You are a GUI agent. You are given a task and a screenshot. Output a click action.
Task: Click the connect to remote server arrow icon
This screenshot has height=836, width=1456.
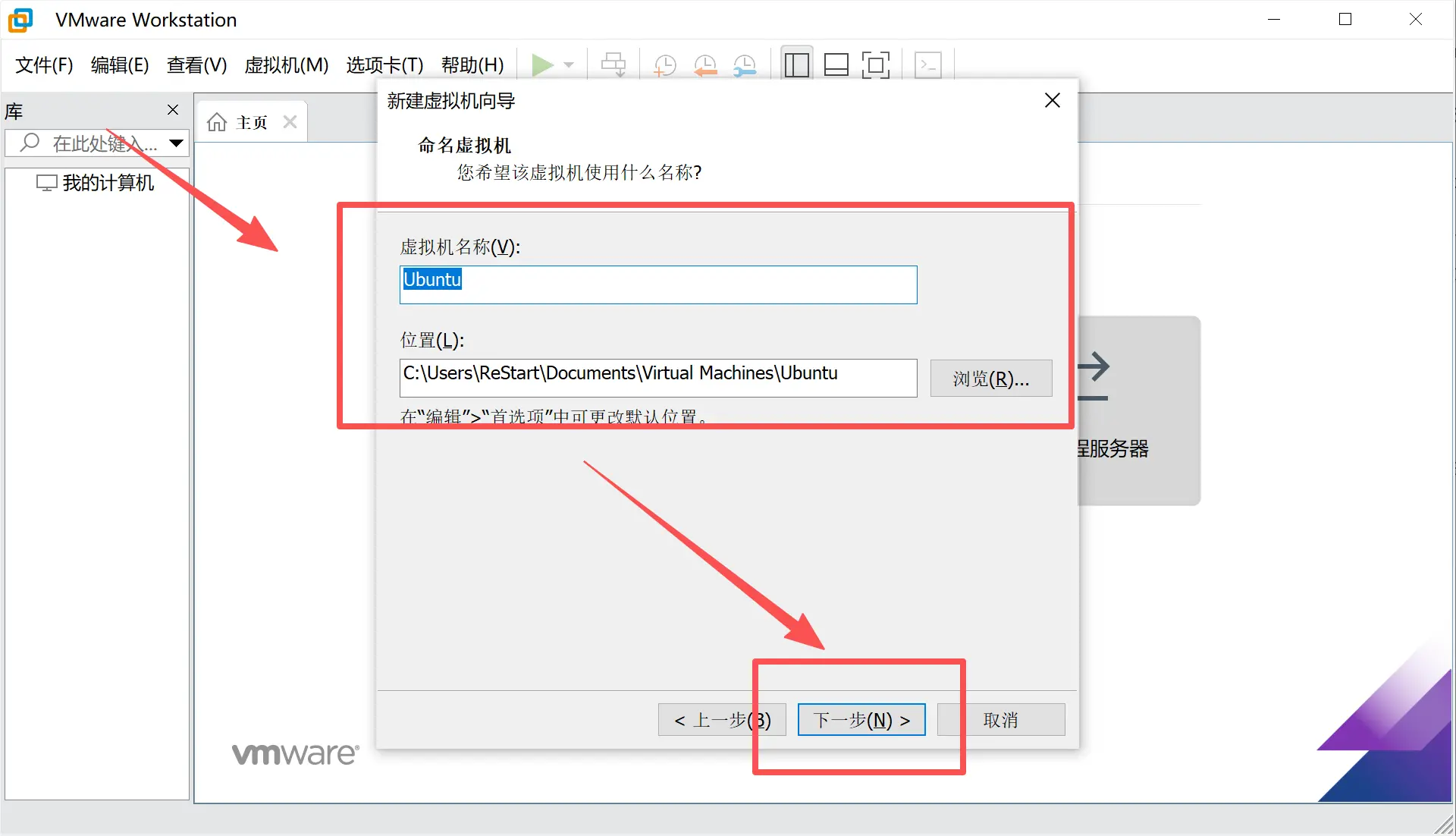1094,376
